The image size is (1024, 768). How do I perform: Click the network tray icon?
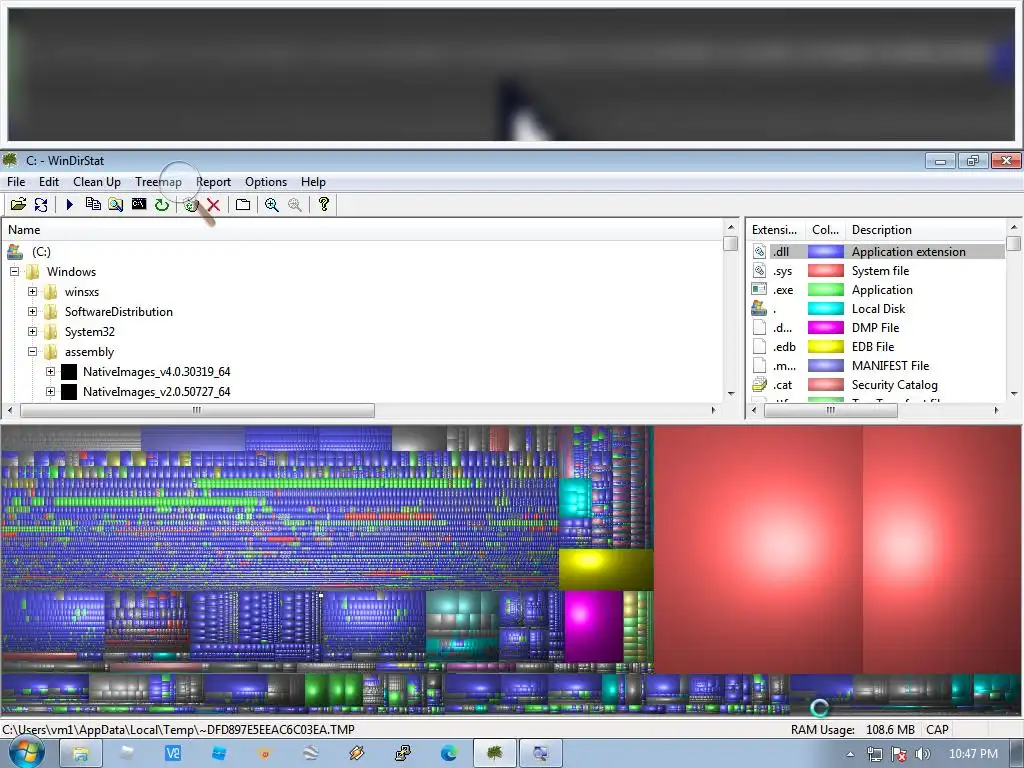click(x=875, y=754)
